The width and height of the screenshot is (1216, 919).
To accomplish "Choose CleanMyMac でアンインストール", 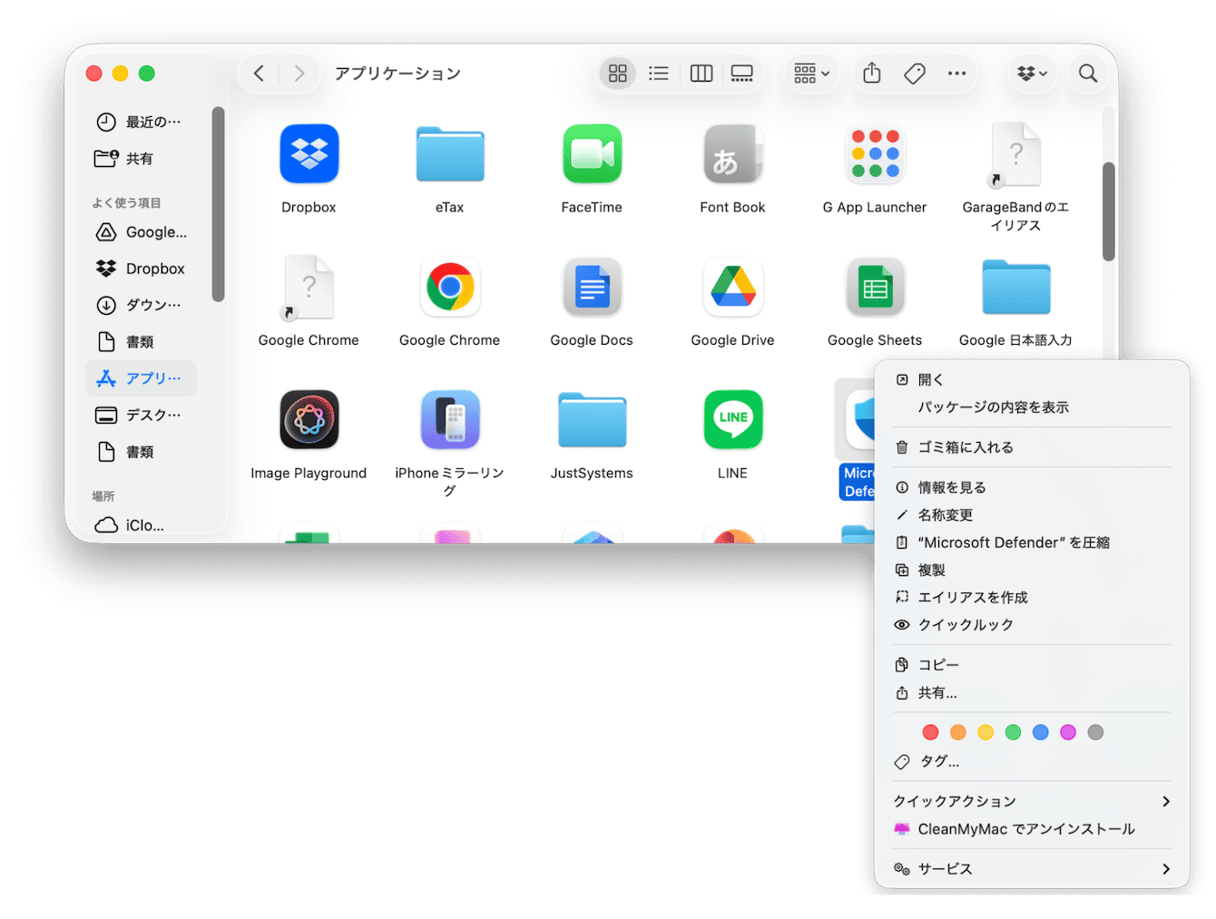I will [1032, 829].
